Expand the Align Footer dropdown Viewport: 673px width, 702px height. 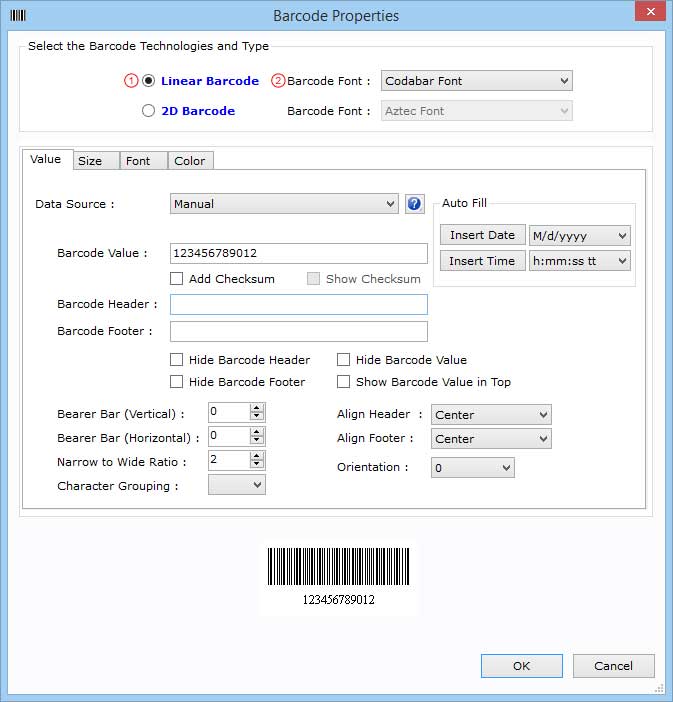(x=491, y=439)
